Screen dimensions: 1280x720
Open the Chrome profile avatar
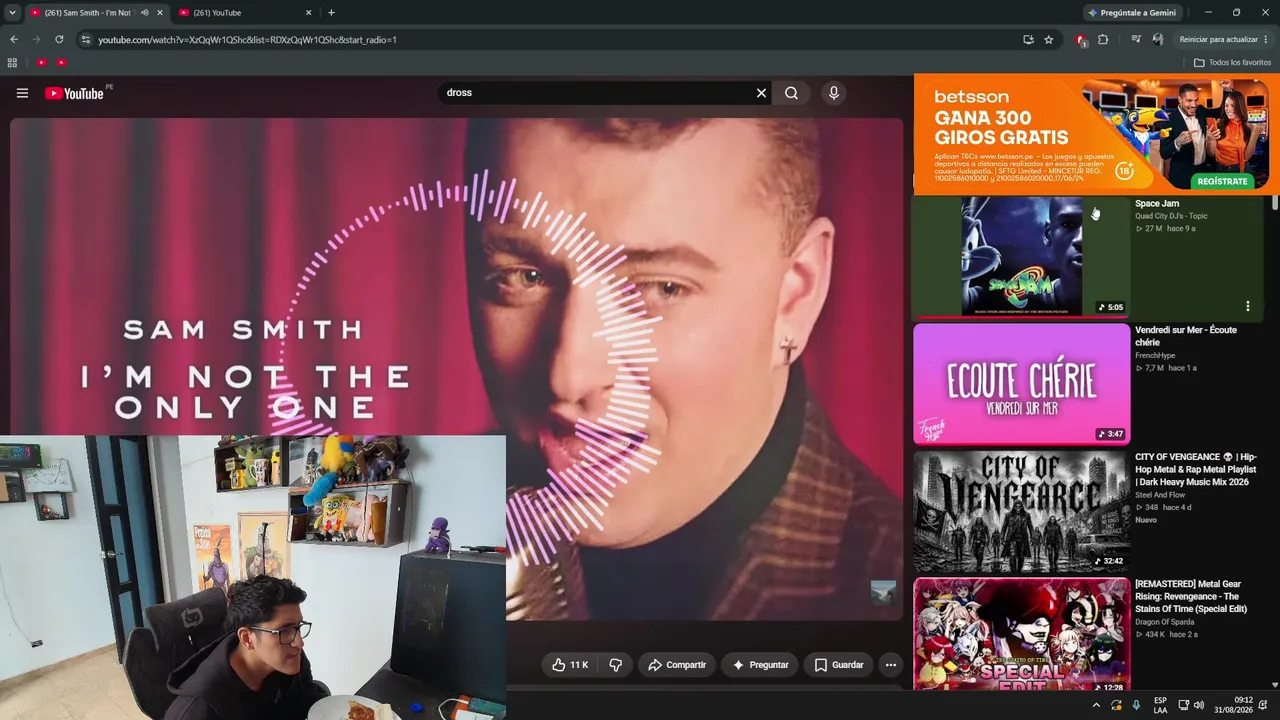[1158, 40]
